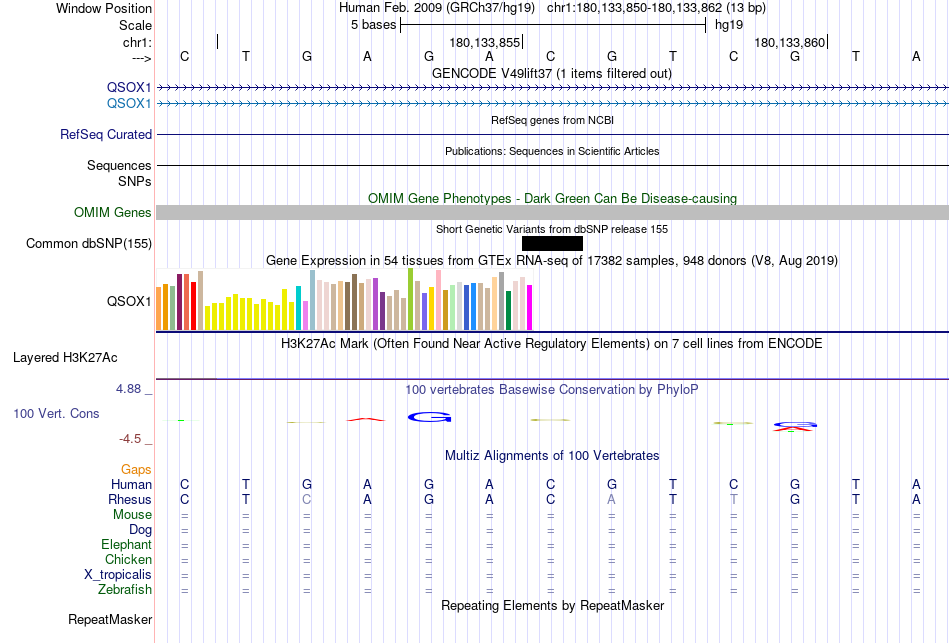950x643 pixels.
Task: Open the GTEx Gene Expression track title
Action: [552, 261]
